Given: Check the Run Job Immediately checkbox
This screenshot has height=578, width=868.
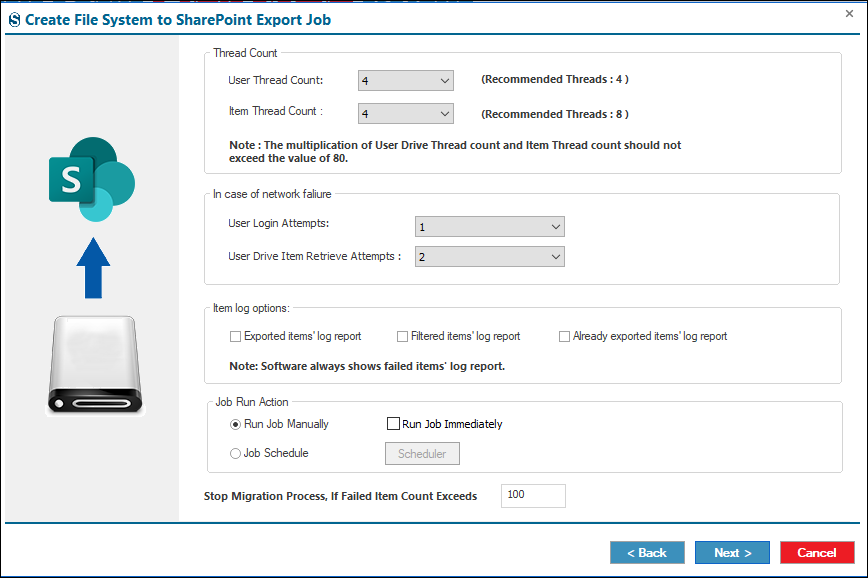Looking at the screenshot, I should 393,424.
